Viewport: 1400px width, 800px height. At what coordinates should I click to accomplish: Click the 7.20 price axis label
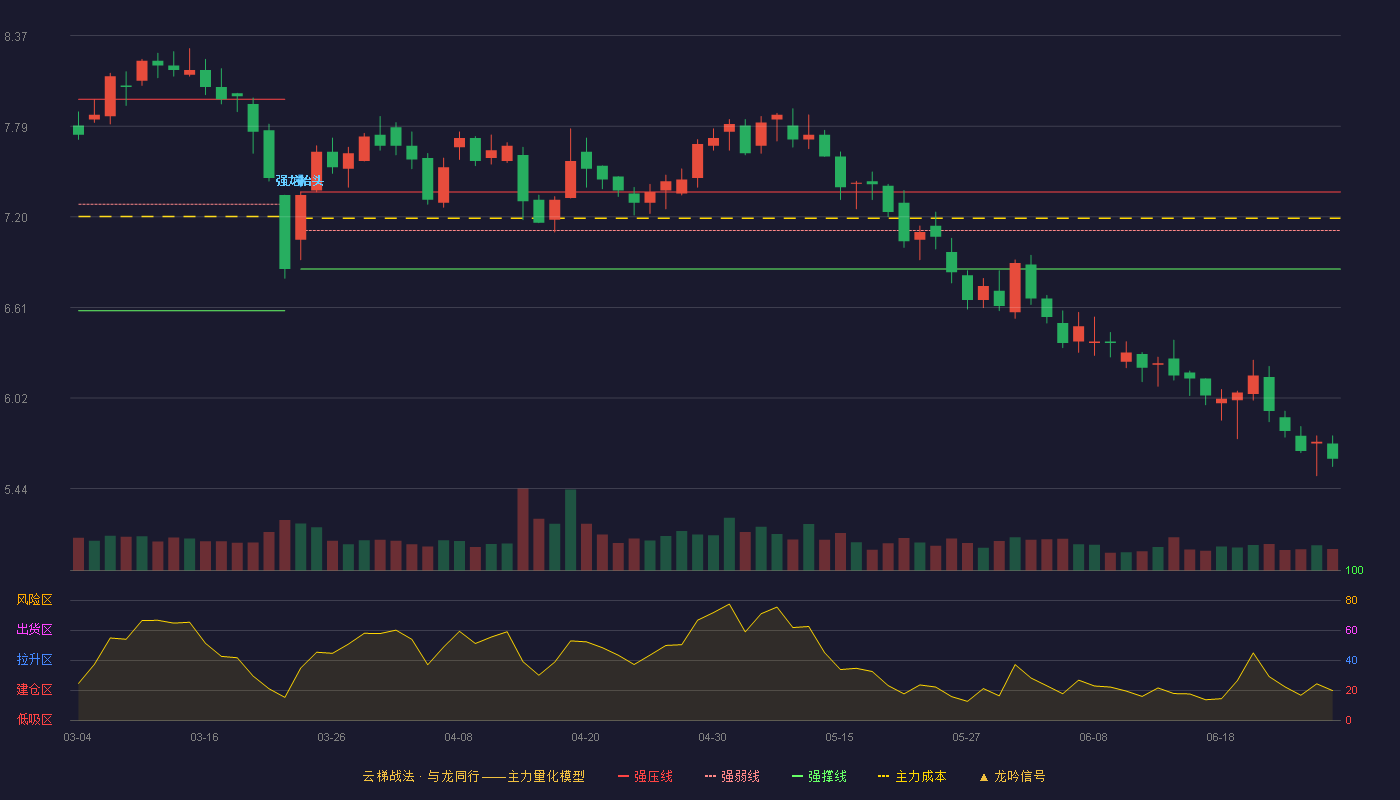[x=15, y=218]
